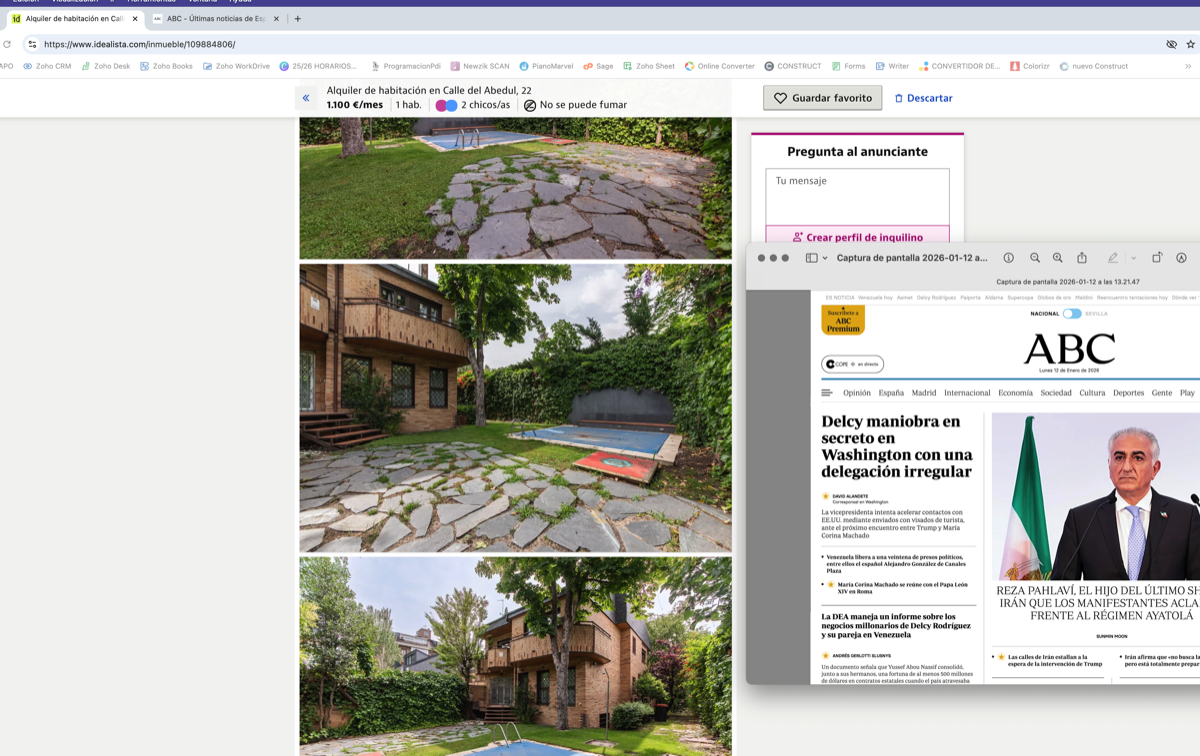Screen dimensions: 1200x756
Task: Open the Preview share icon
Action: pyautogui.click(x=1082, y=258)
